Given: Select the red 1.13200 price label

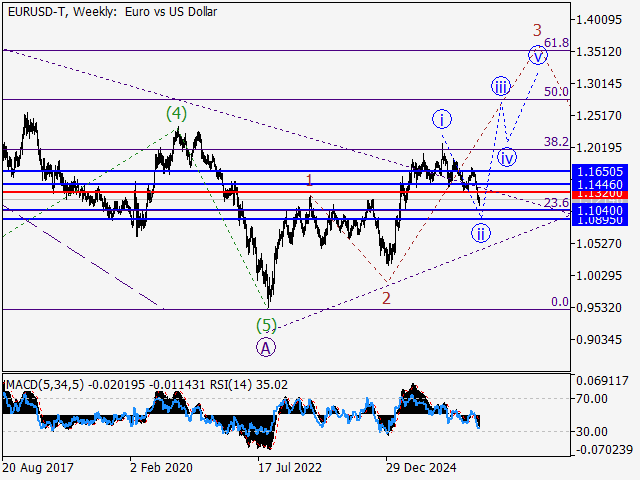Looking at the screenshot, I should click(600, 194).
